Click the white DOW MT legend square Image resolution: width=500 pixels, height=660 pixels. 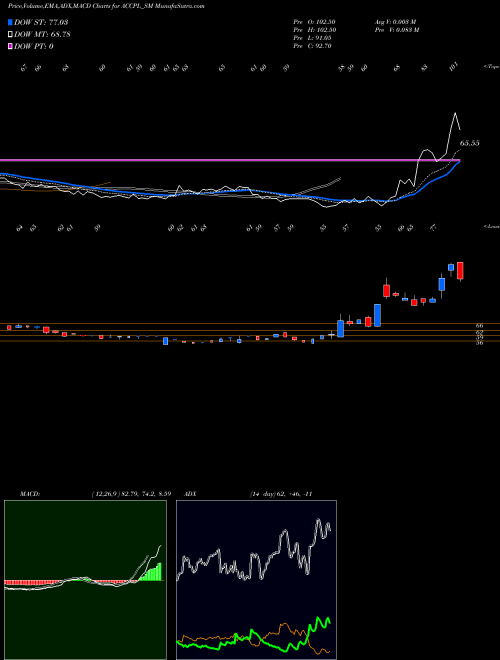(x=10, y=34)
